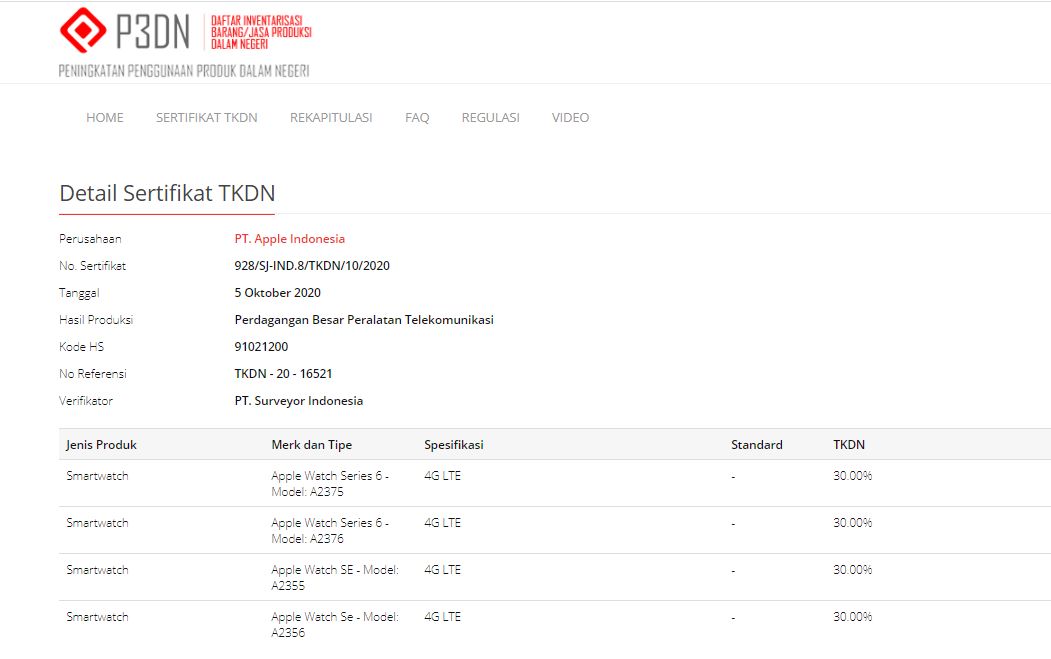
Task: Select reference TKDN - 20 - 16521
Action: [284, 373]
